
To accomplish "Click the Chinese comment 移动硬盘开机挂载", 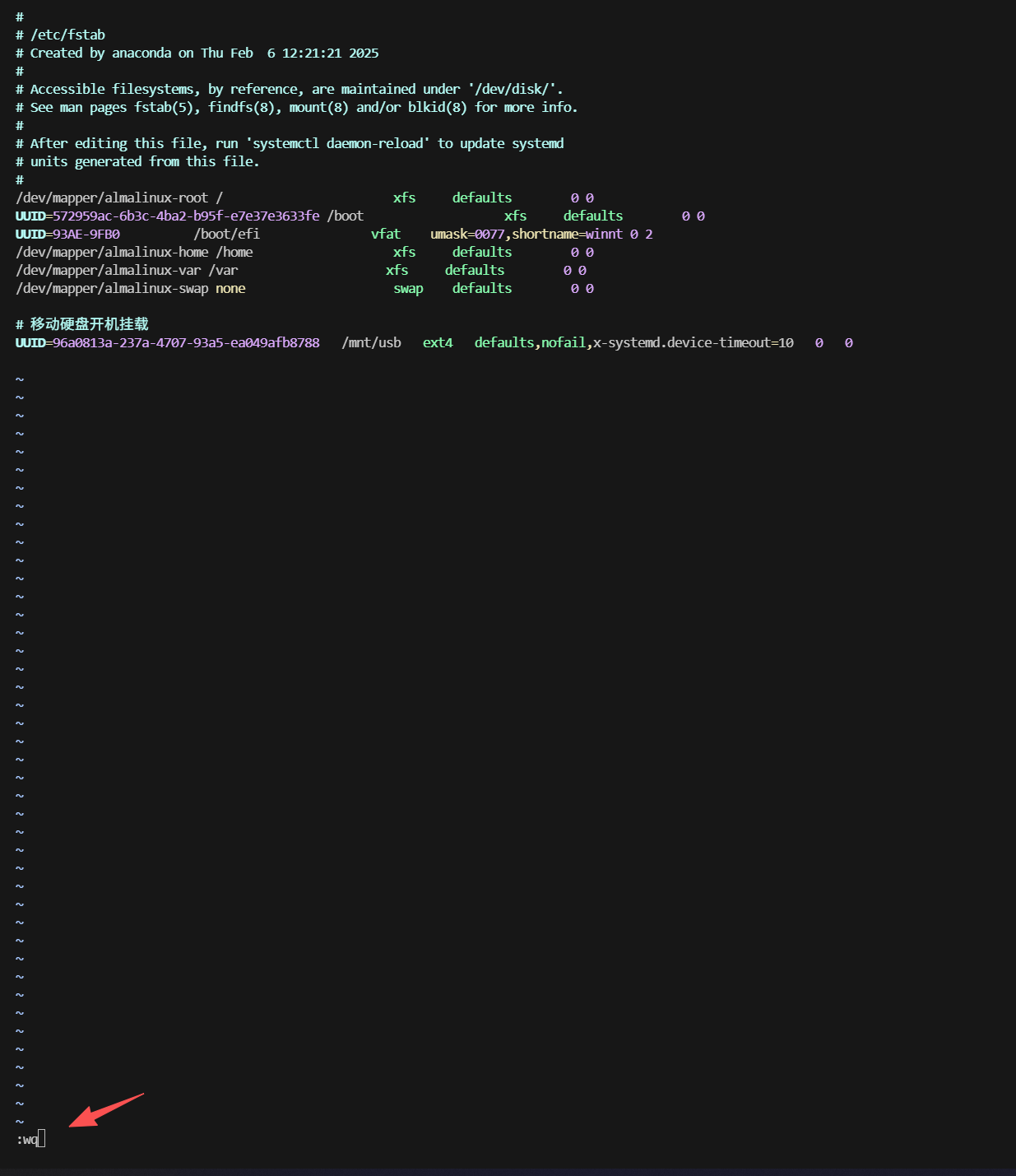I will click(x=89, y=324).
